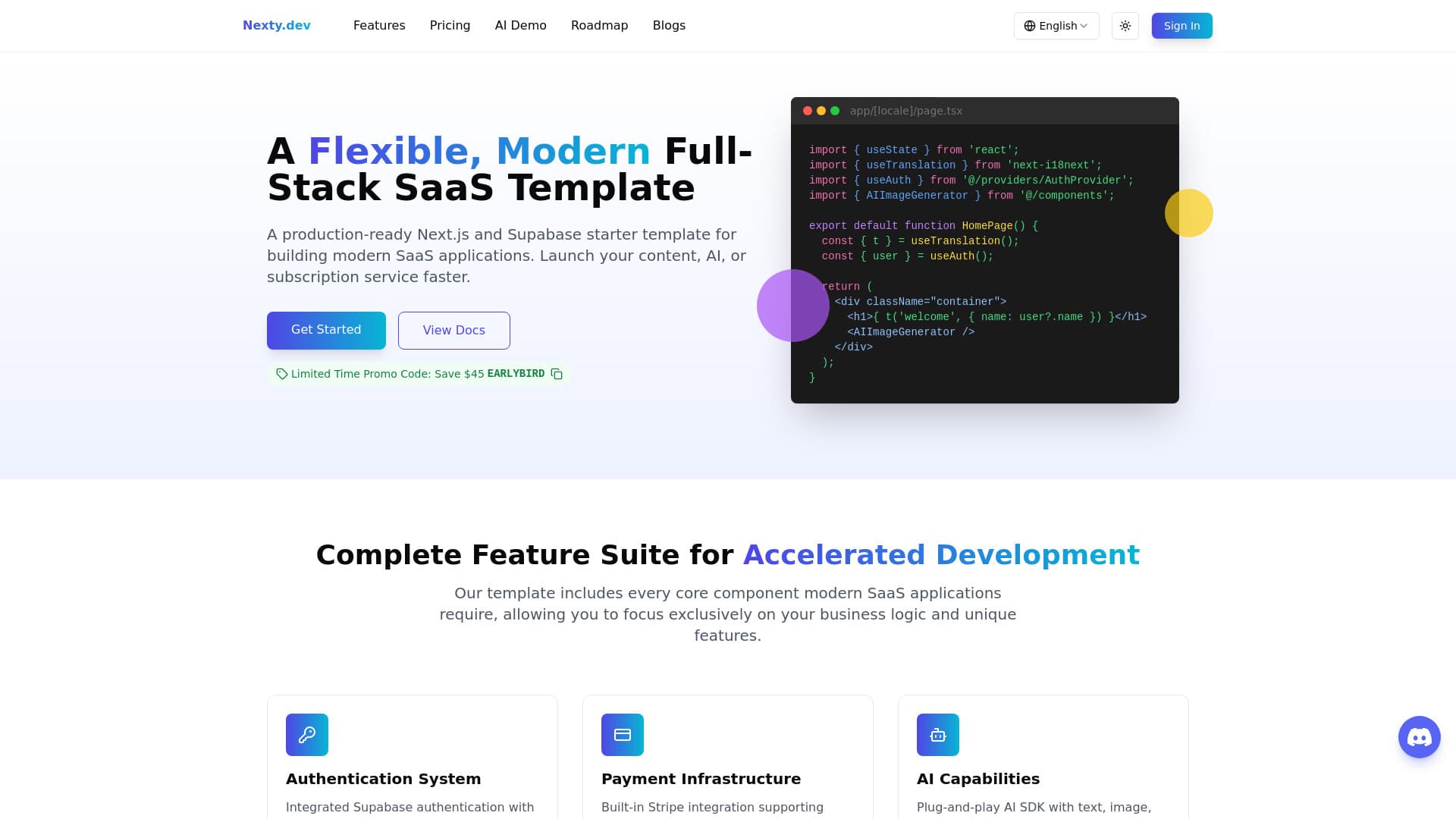Click the Sign In button
The width and height of the screenshot is (1456, 819).
point(1181,26)
